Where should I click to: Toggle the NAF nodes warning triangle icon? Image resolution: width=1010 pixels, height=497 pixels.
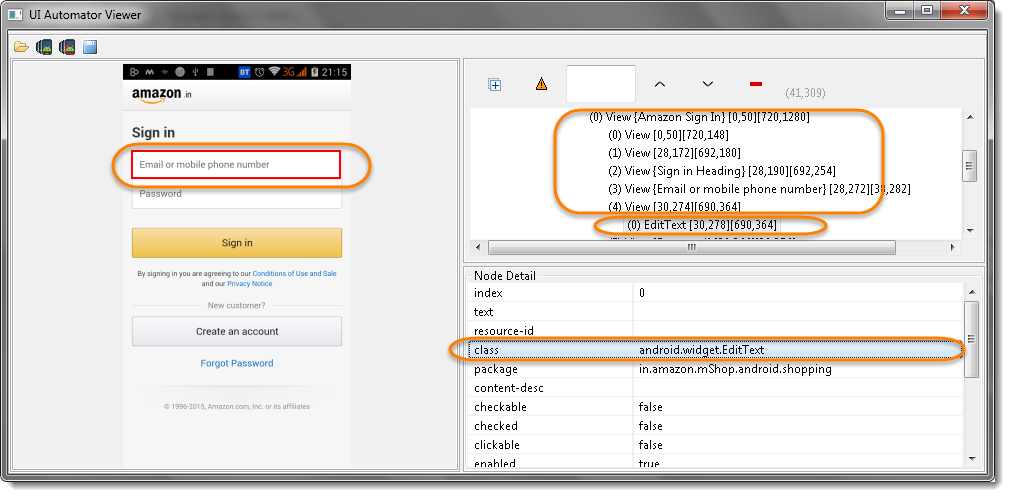(541, 84)
